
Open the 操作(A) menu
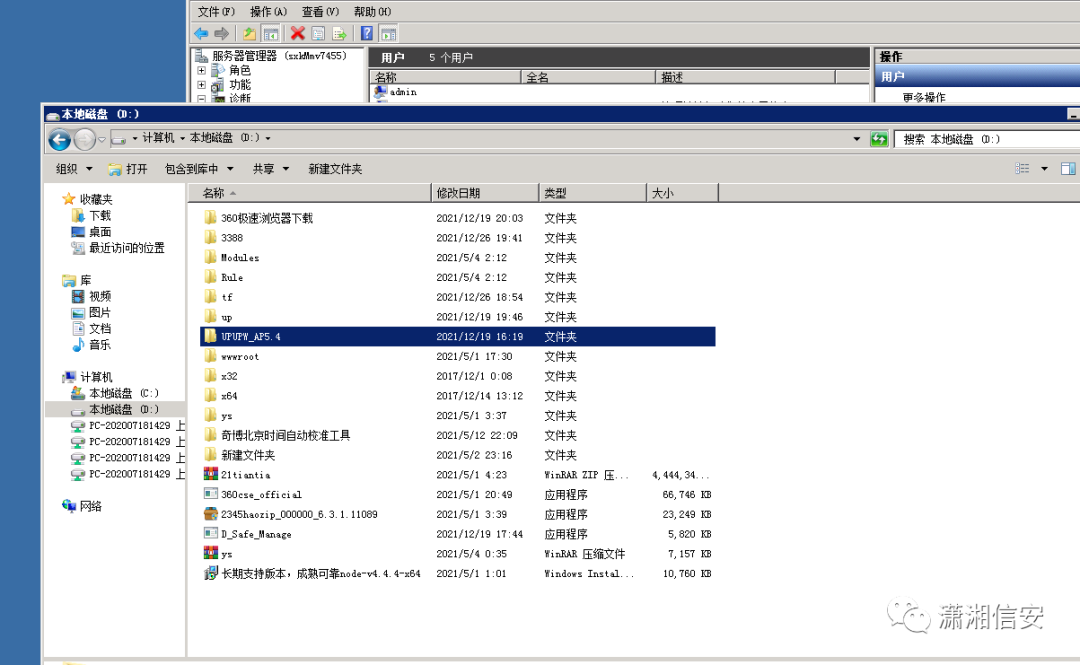(268, 12)
